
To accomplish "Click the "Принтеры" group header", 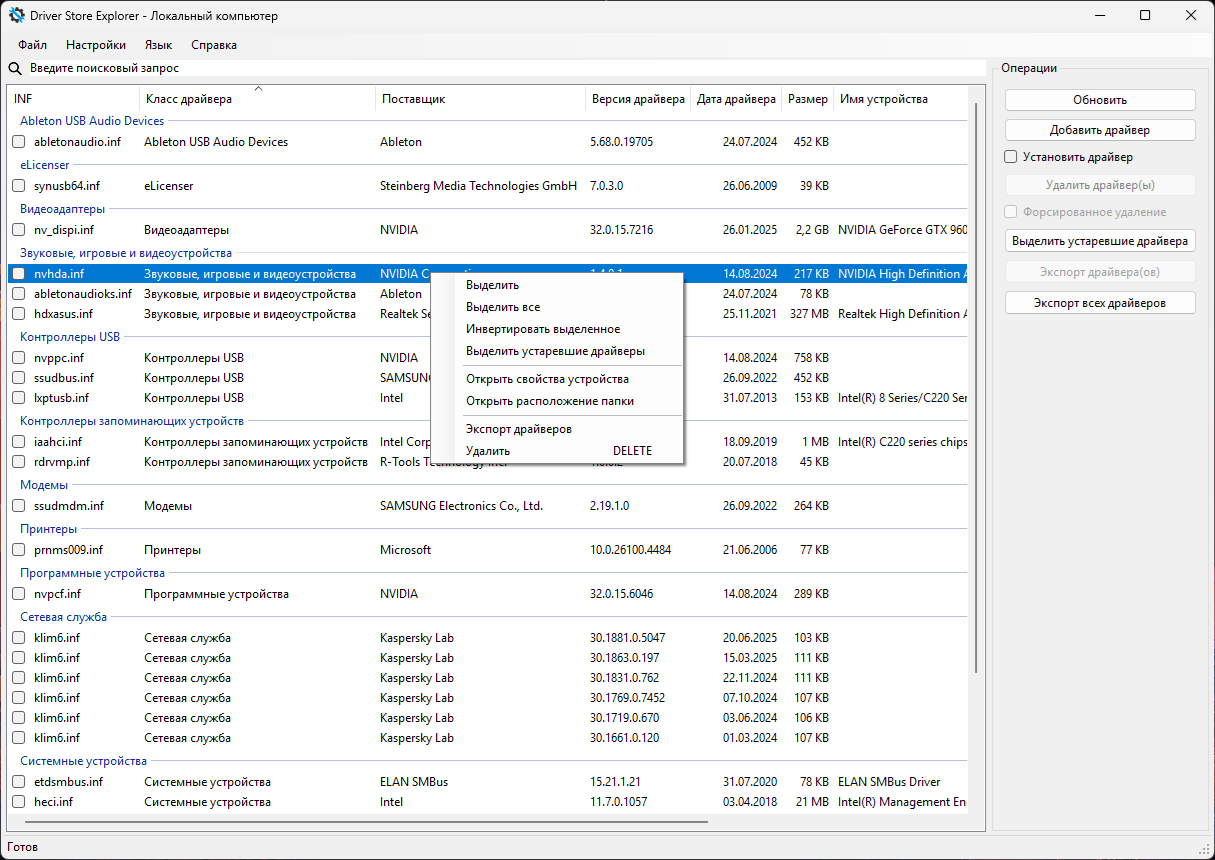I will pos(49,529).
